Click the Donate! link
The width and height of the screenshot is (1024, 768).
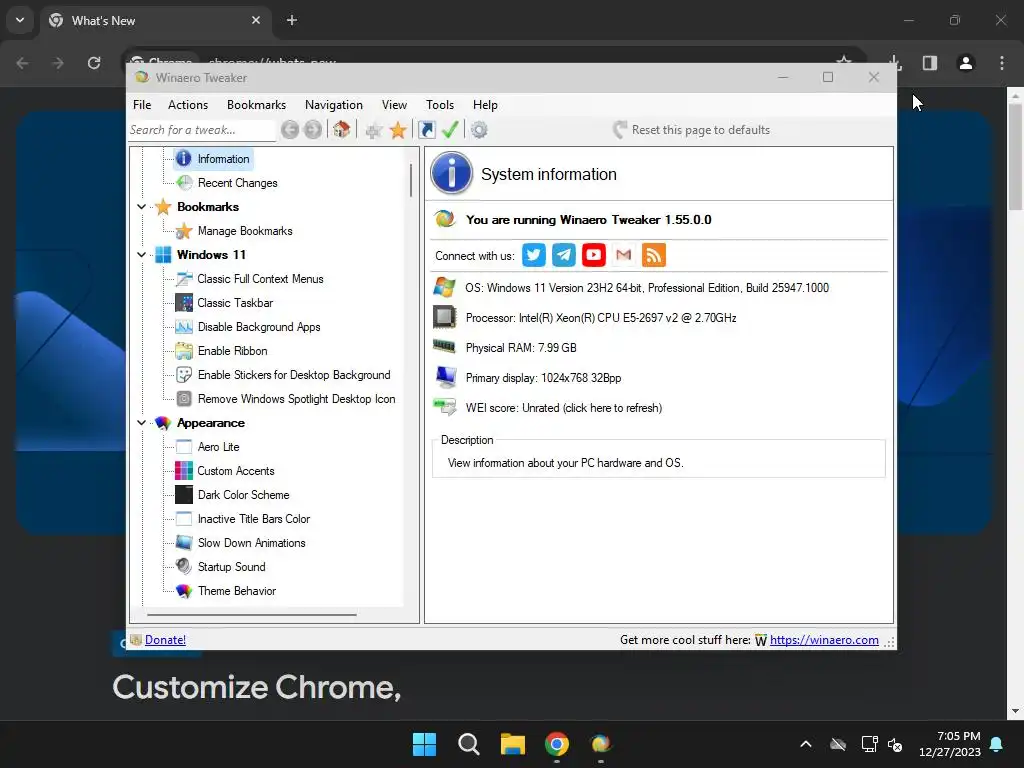[165, 640]
